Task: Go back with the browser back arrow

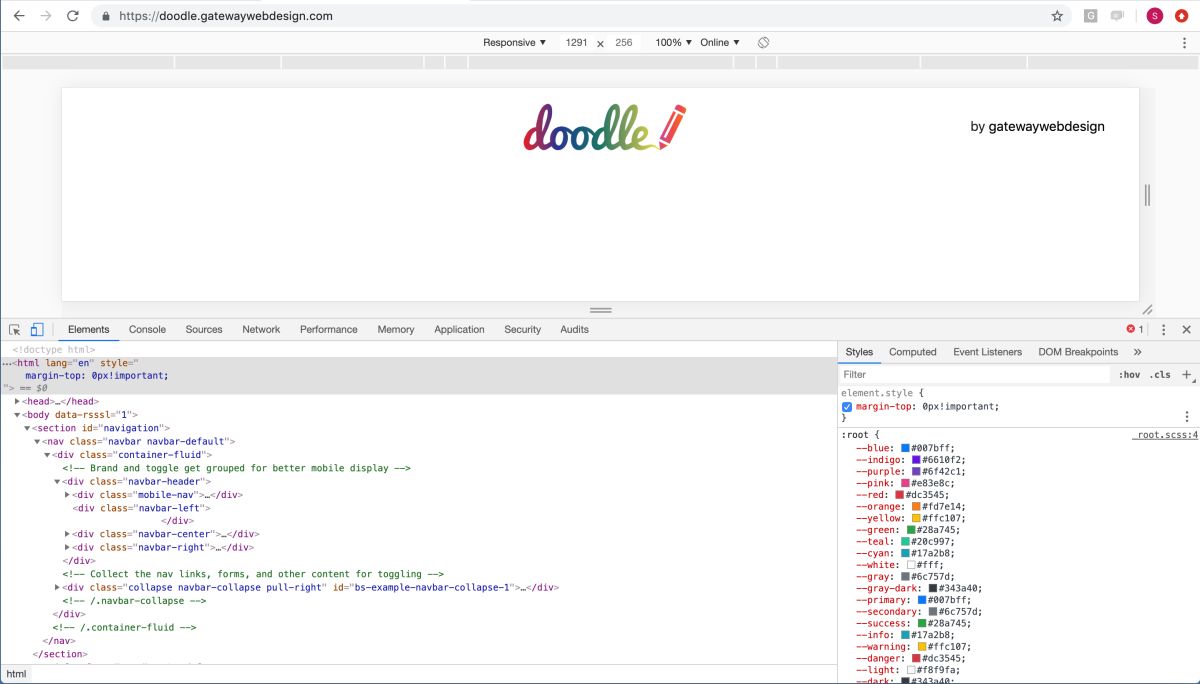Action: tap(18, 16)
